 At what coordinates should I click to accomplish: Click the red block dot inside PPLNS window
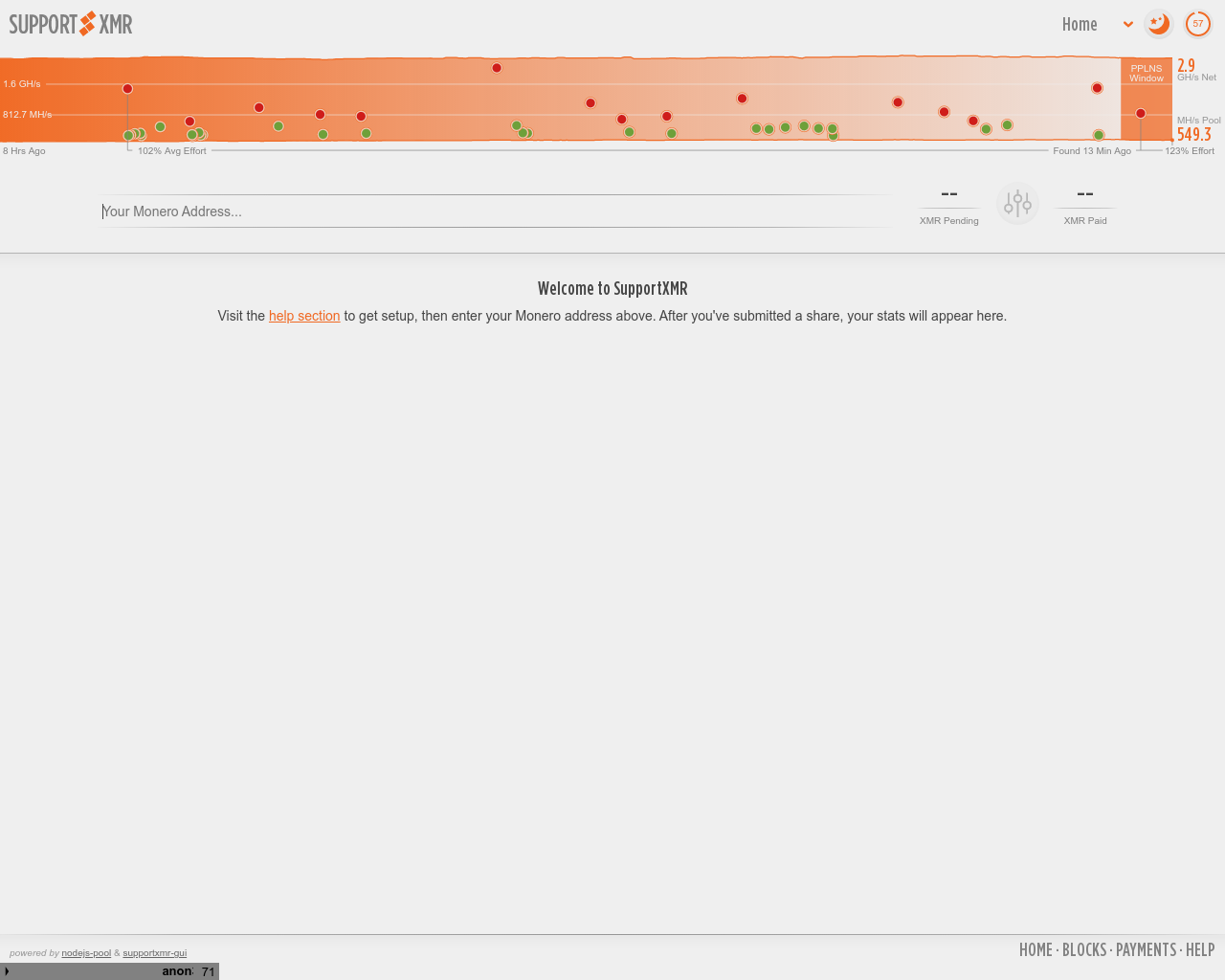[1141, 114]
